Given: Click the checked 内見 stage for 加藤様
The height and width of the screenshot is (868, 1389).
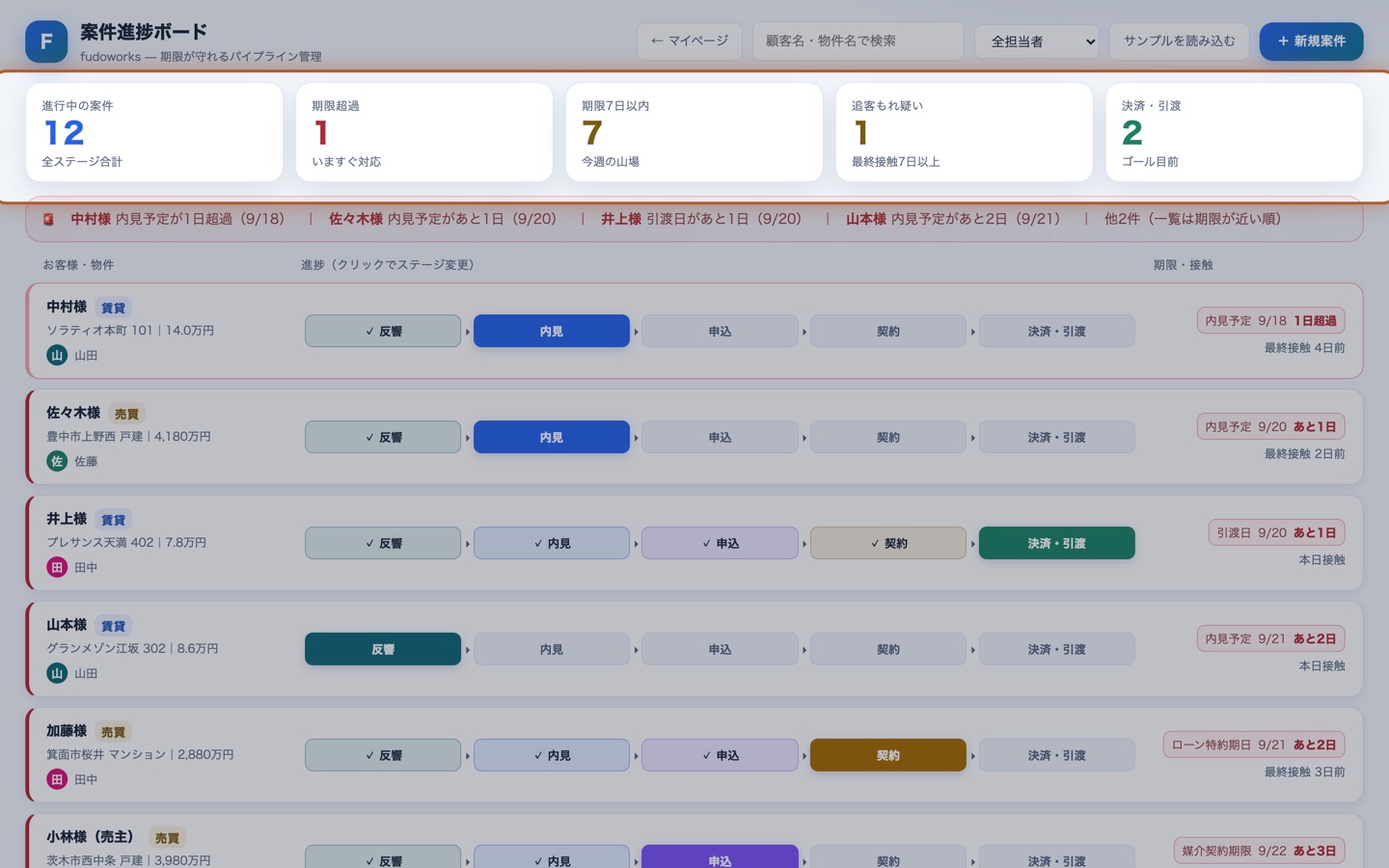Looking at the screenshot, I should click(552, 755).
